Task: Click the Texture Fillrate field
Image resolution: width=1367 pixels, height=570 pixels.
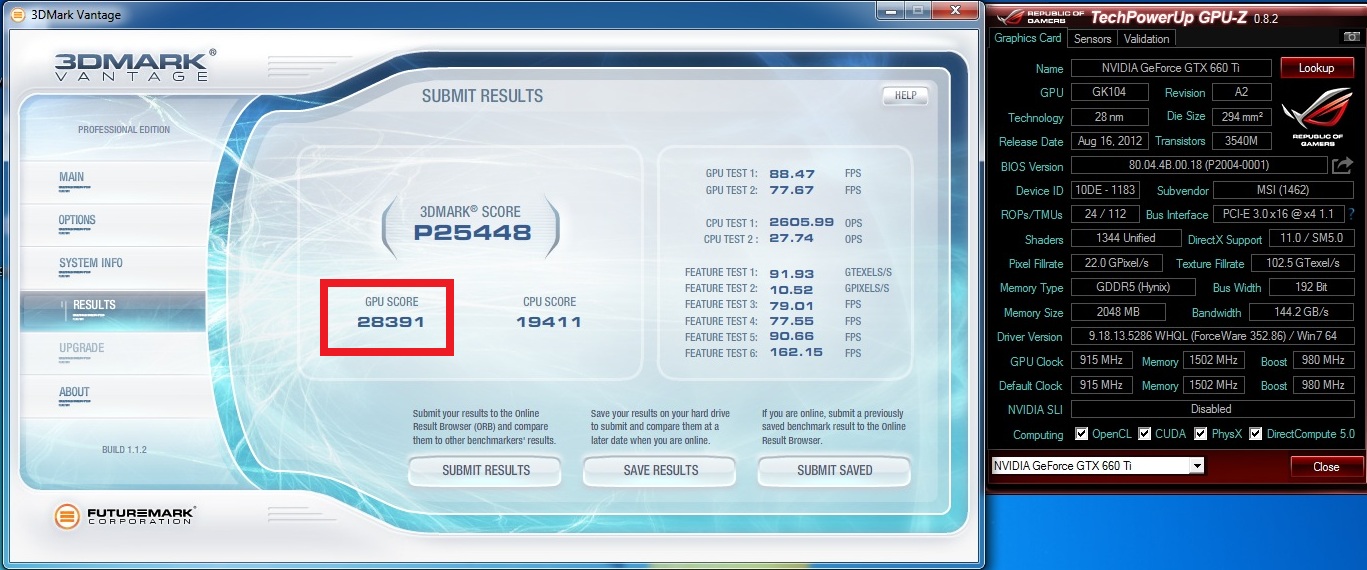Action: [1301, 263]
